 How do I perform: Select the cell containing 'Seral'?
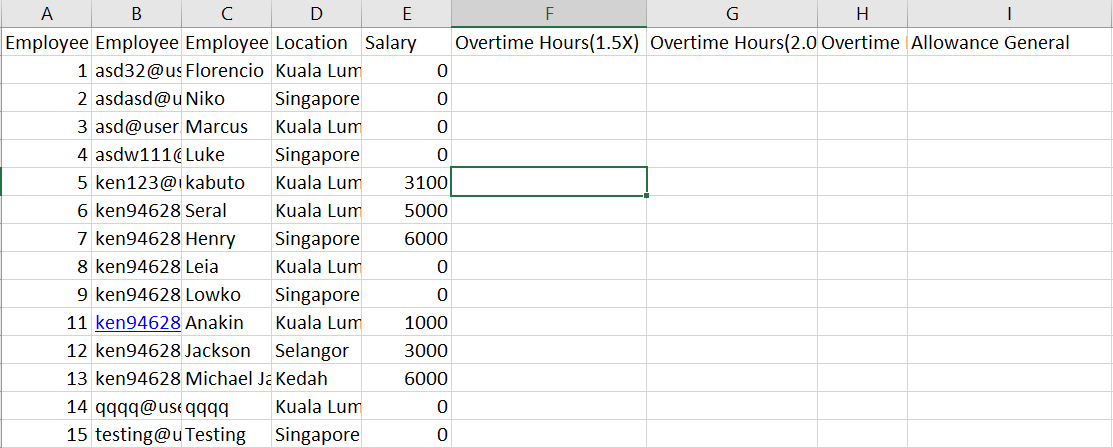pyautogui.click(x=226, y=211)
